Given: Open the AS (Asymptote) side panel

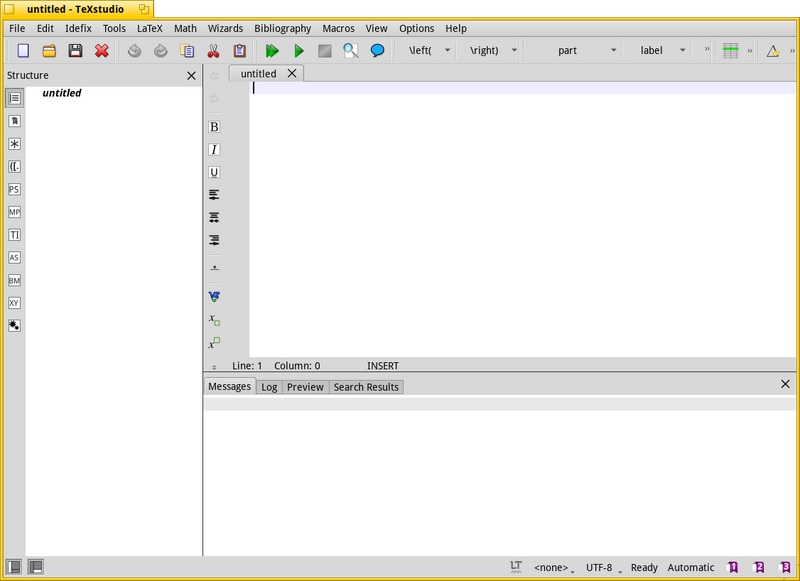Looking at the screenshot, I should click(14, 258).
